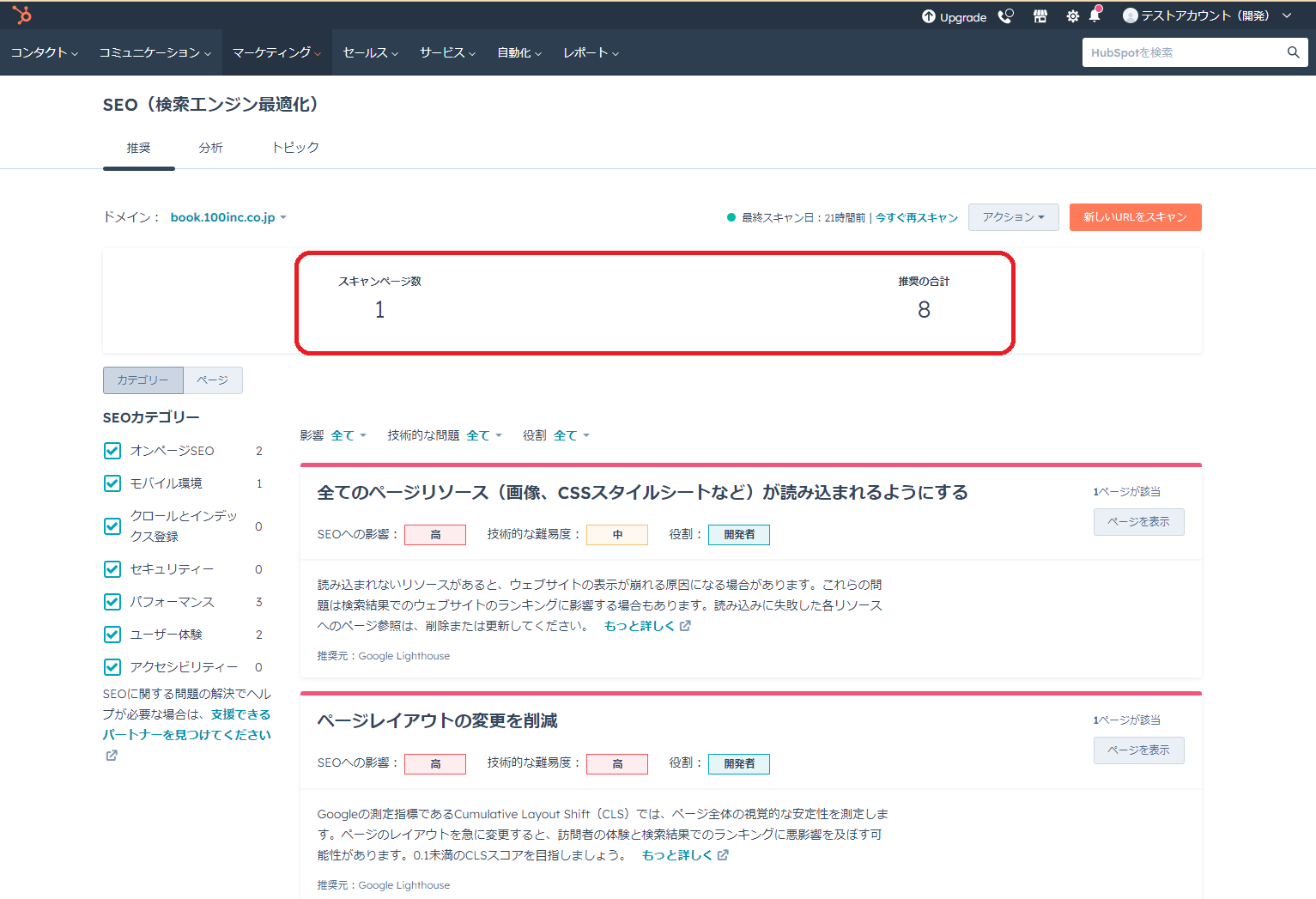Screen dimensions: 1316x899
Task: Click external icon next to first もっと詳しく
Action: pyautogui.click(x=685, y=626)
